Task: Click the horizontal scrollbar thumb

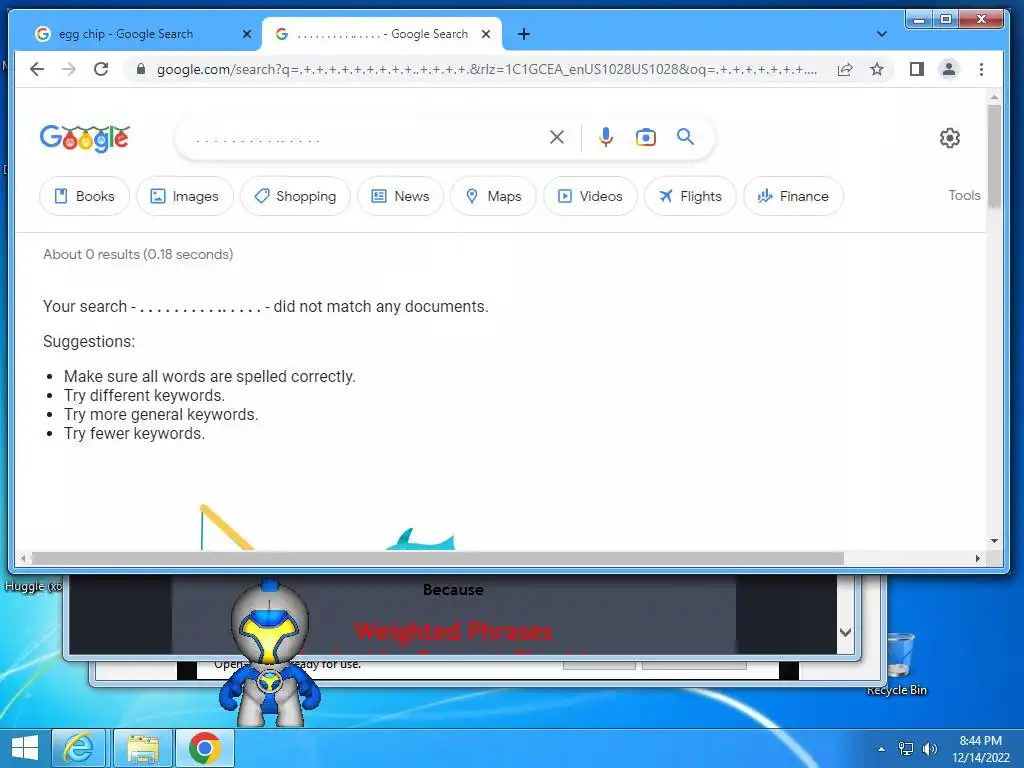Action: point(438,558)
